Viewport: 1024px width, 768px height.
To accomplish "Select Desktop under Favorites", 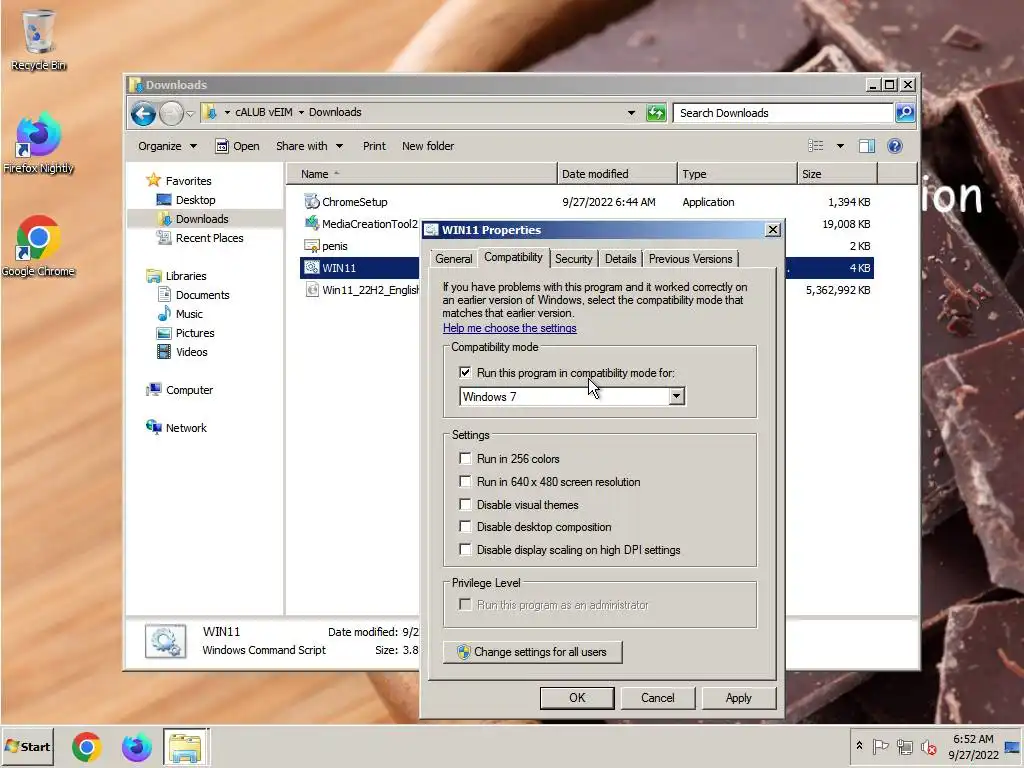I will point(195,200).
